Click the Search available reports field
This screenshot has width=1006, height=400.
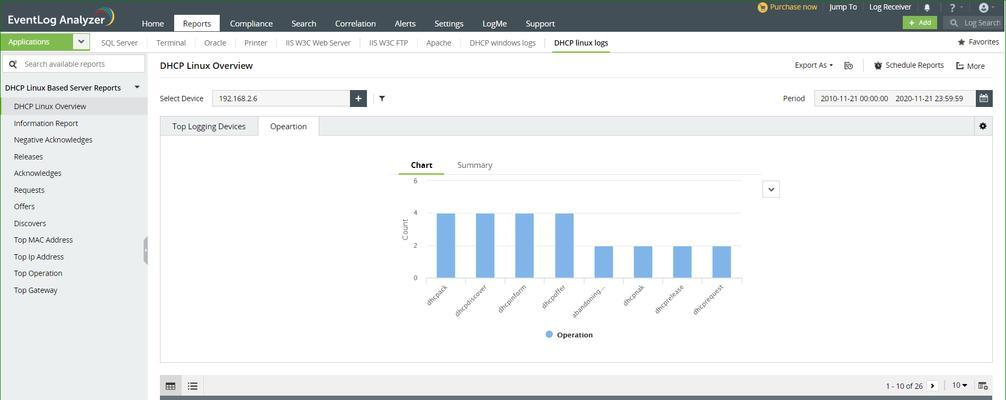point(74,64)
